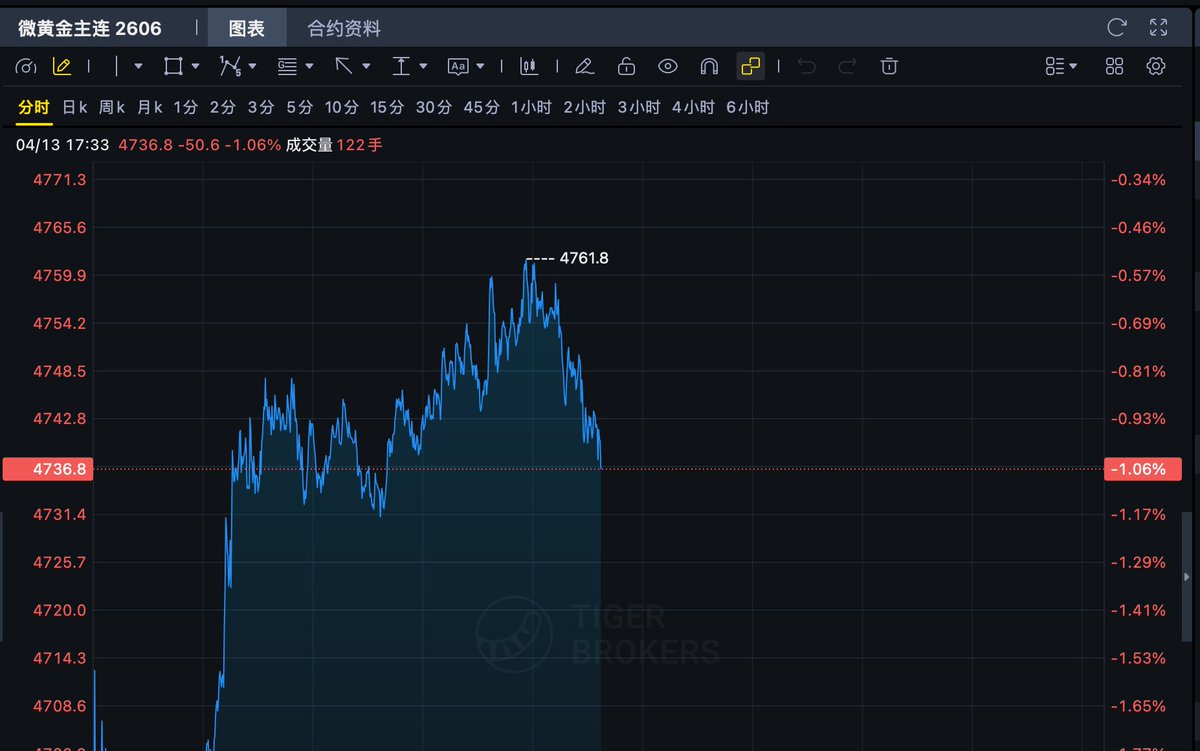Click the -0.34% percent axis label
Viewport: 1200px width, 751px height.
click(1138, 180)
